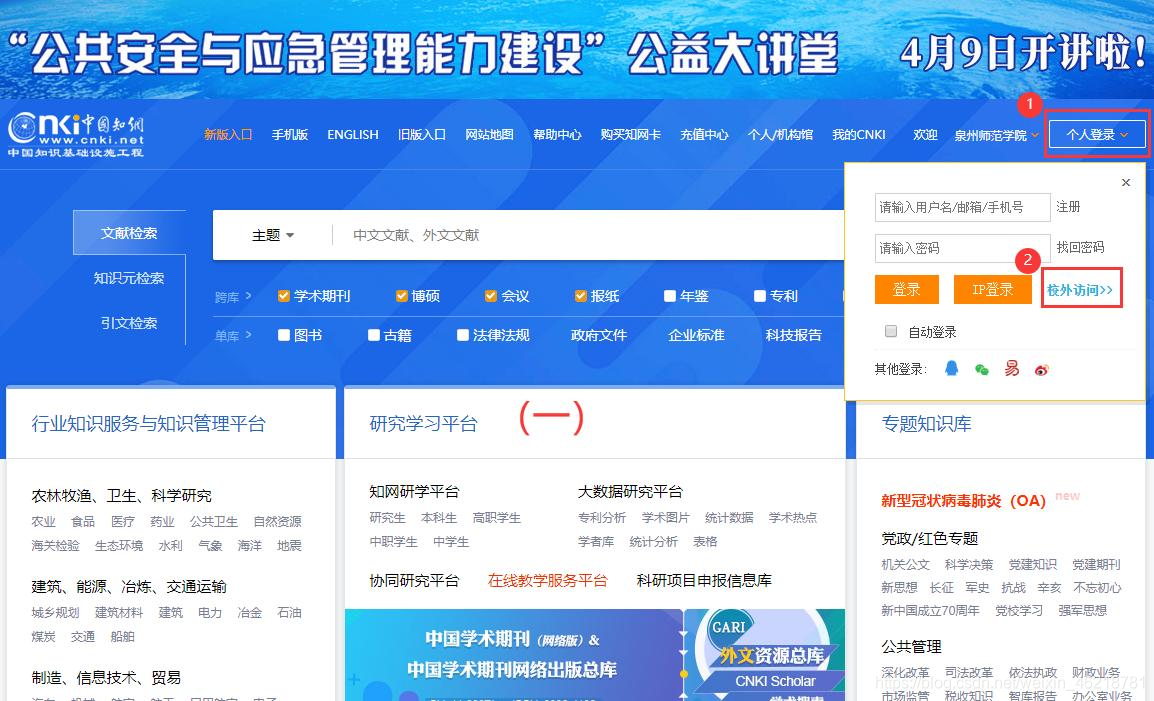Open 帮助中心
The width and height of the screenshot is (1154, 701).
[x=557, y=135]
